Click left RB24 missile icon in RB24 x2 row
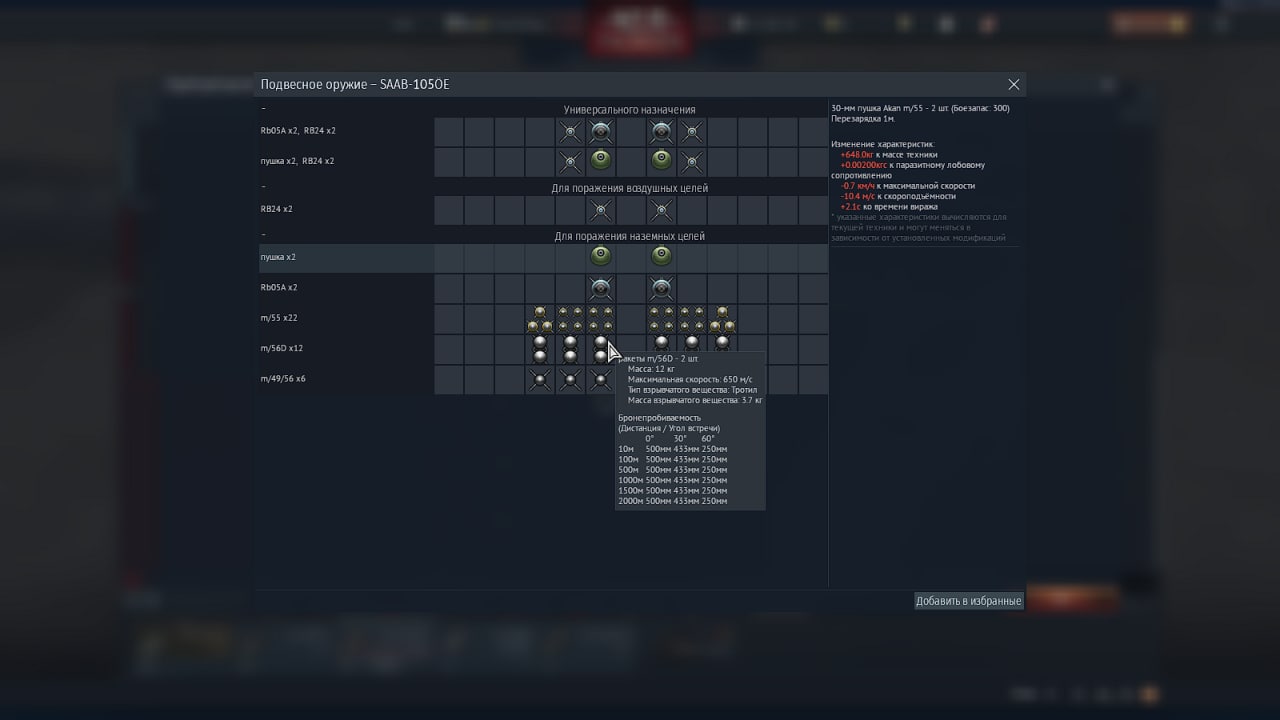1280x720 pixels. (x=601, y=210)
